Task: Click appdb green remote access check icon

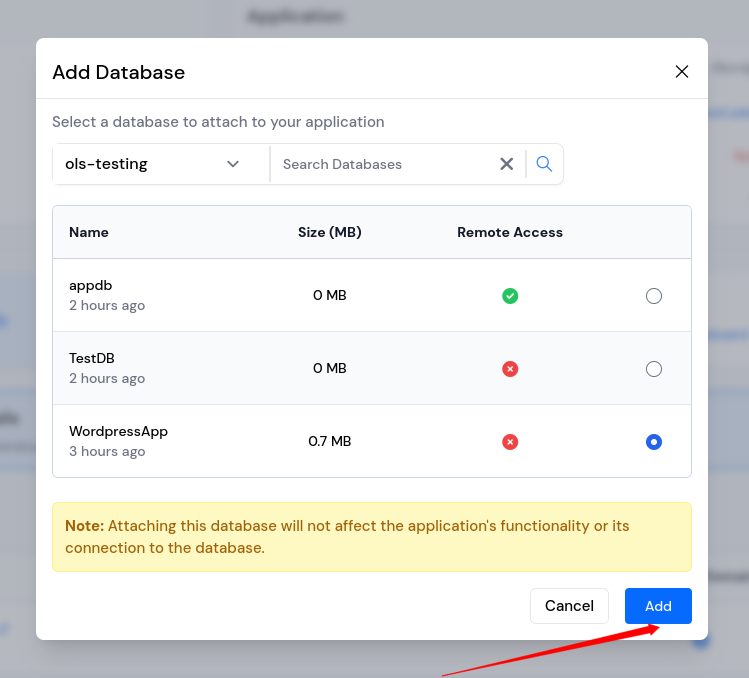Action: coord(510,296)
